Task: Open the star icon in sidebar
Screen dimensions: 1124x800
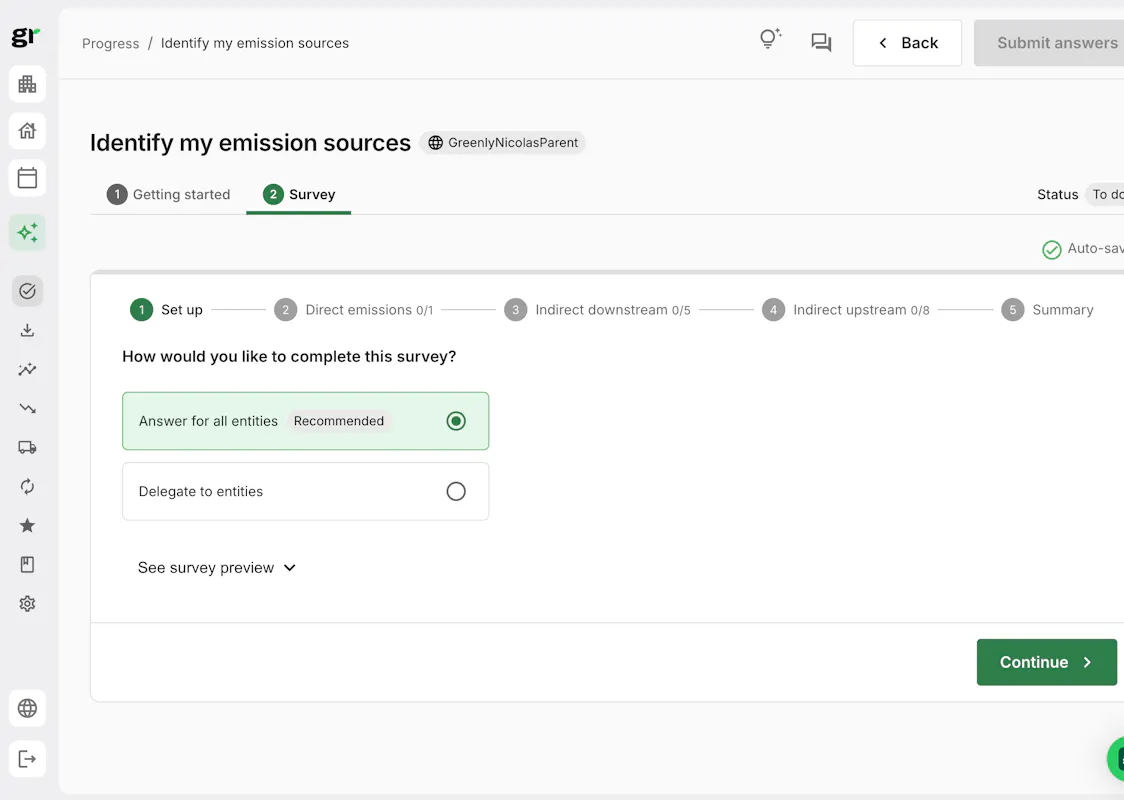Action: pyautogui.click(x=27, y=525)
